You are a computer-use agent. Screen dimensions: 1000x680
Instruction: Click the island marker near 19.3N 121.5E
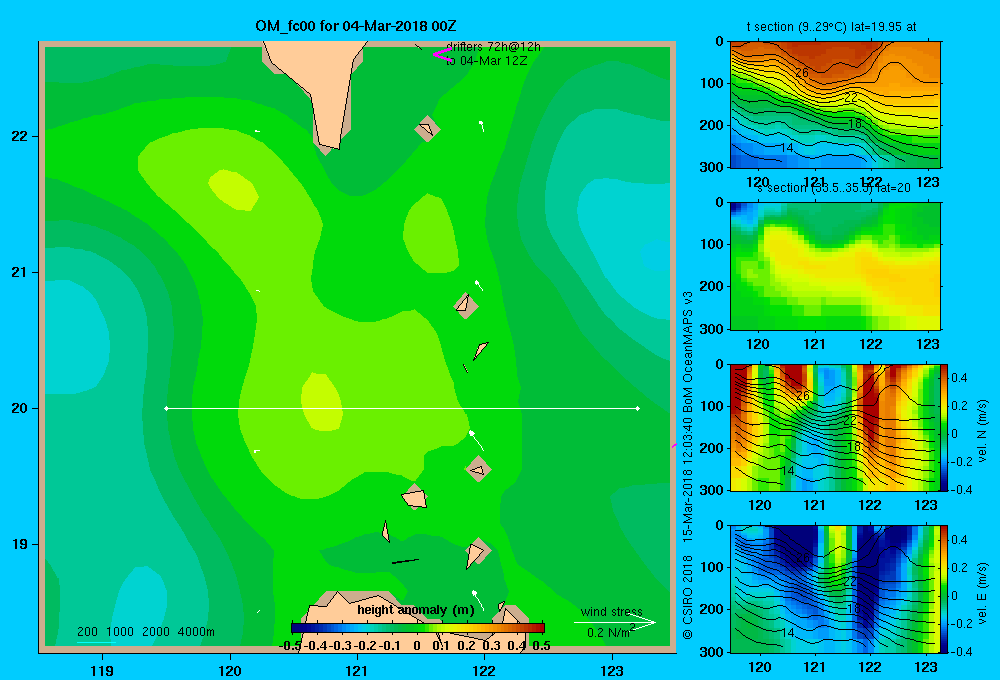point(415,496)
